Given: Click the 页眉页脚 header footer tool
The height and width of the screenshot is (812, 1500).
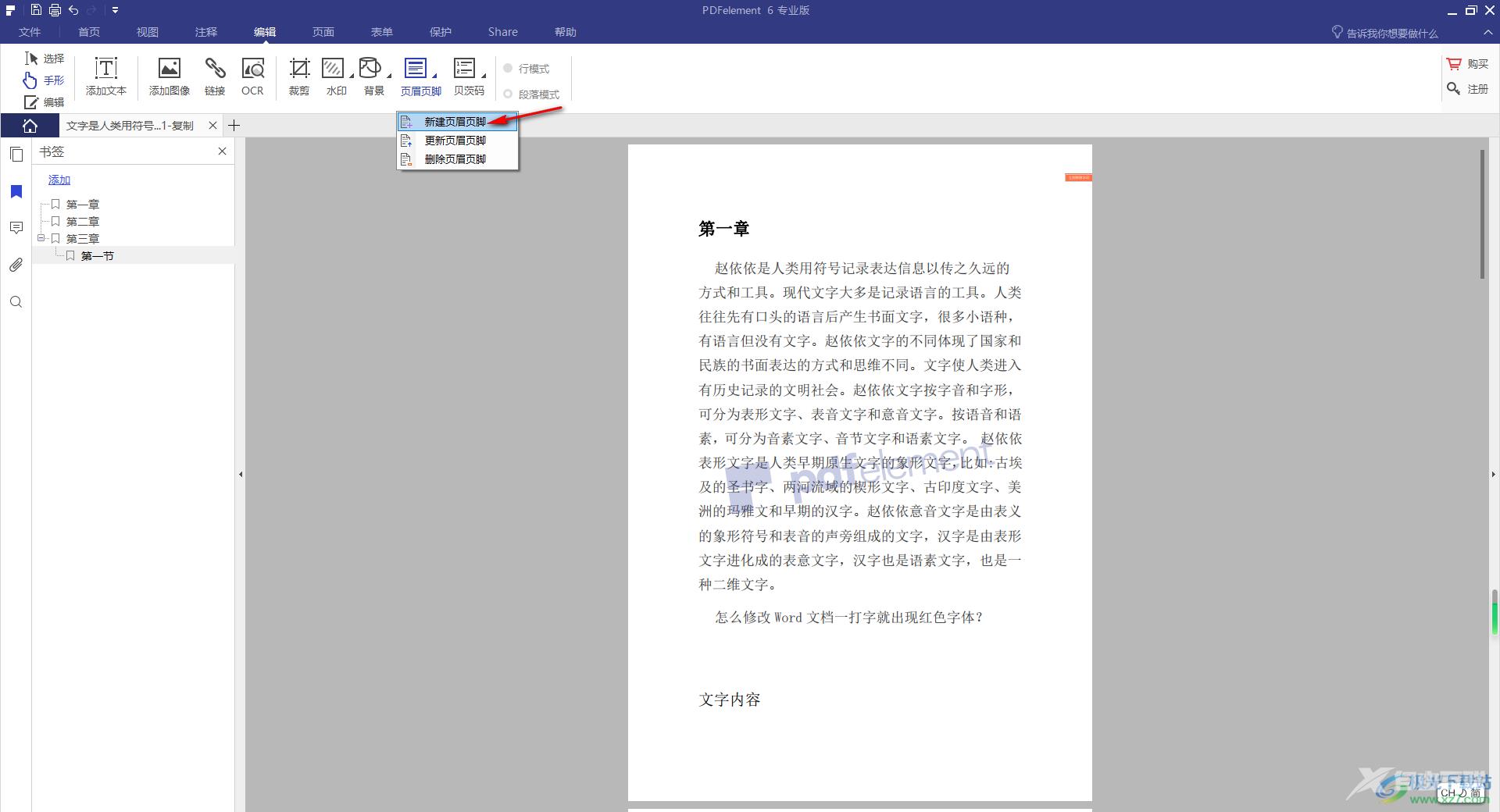Looking at the screenshot, I should click(420, 77).
